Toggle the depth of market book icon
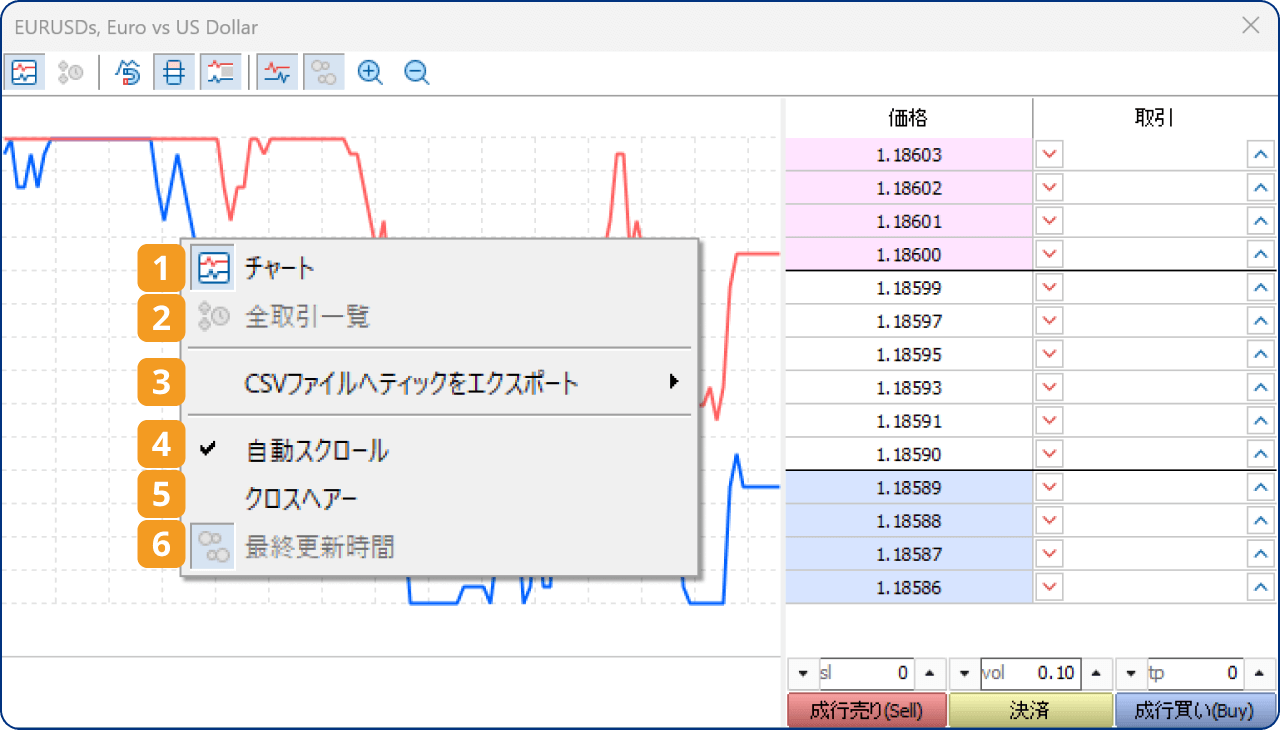Screen dimensions: 1280x730 point(174,71)
